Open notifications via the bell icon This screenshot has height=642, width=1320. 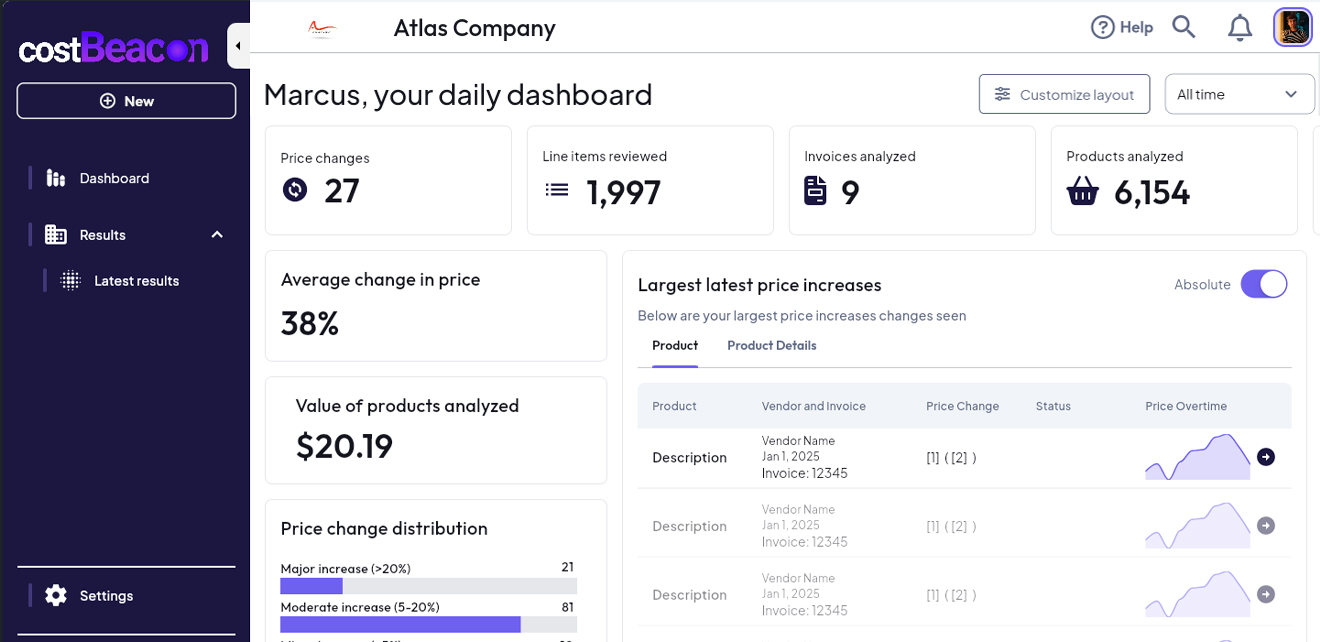pos(1240,27)
